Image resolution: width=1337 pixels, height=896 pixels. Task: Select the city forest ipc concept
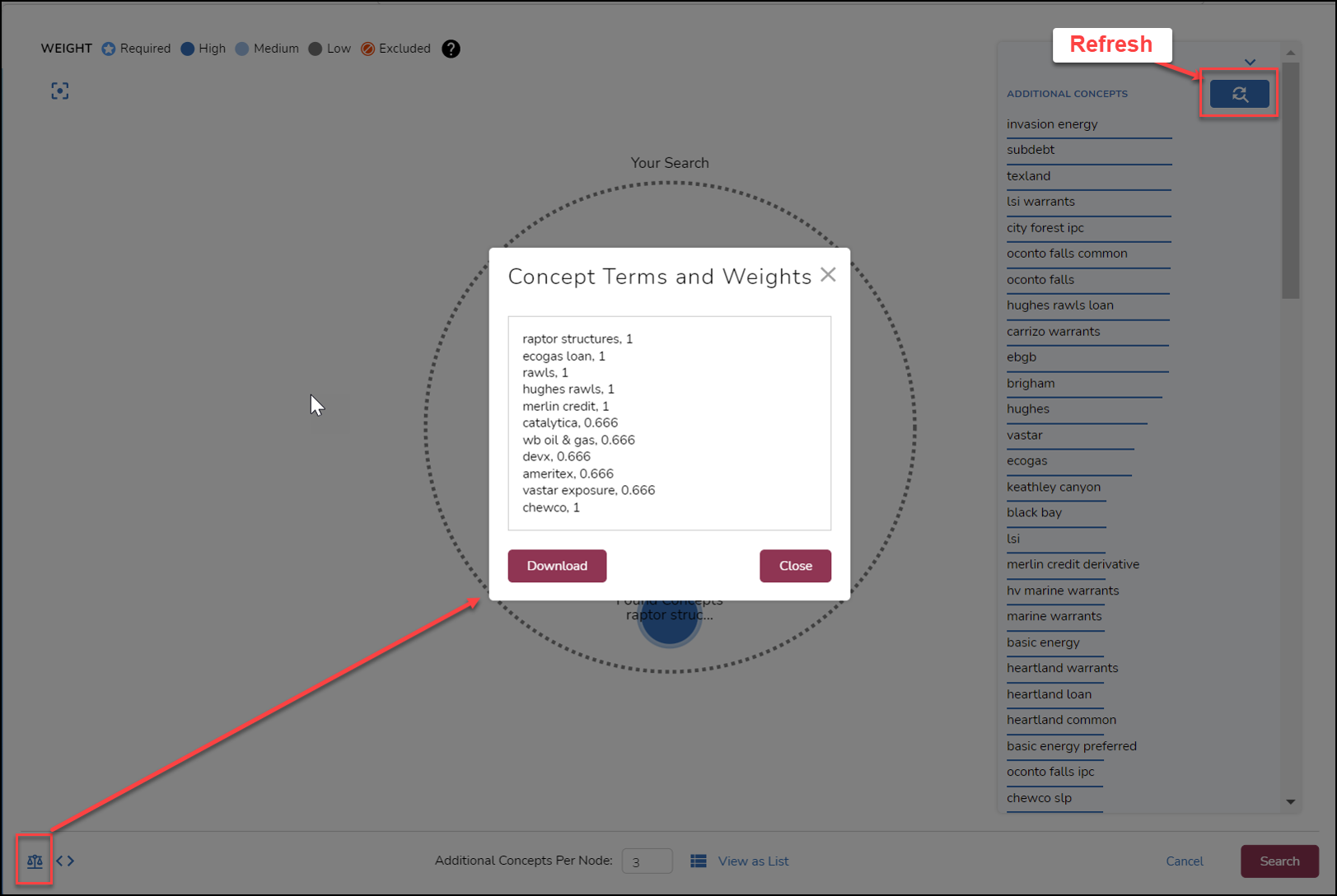click(x=1045, y=228)
